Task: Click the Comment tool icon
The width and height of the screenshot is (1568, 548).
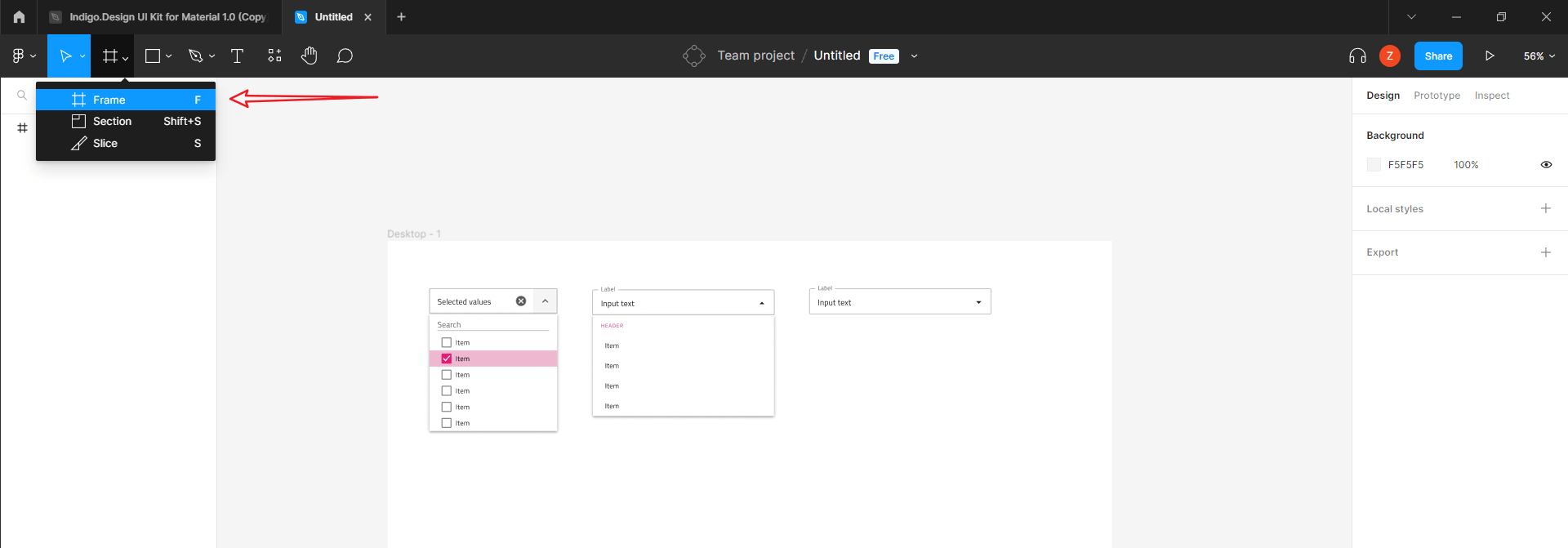Action: click(x=345, y=56)
